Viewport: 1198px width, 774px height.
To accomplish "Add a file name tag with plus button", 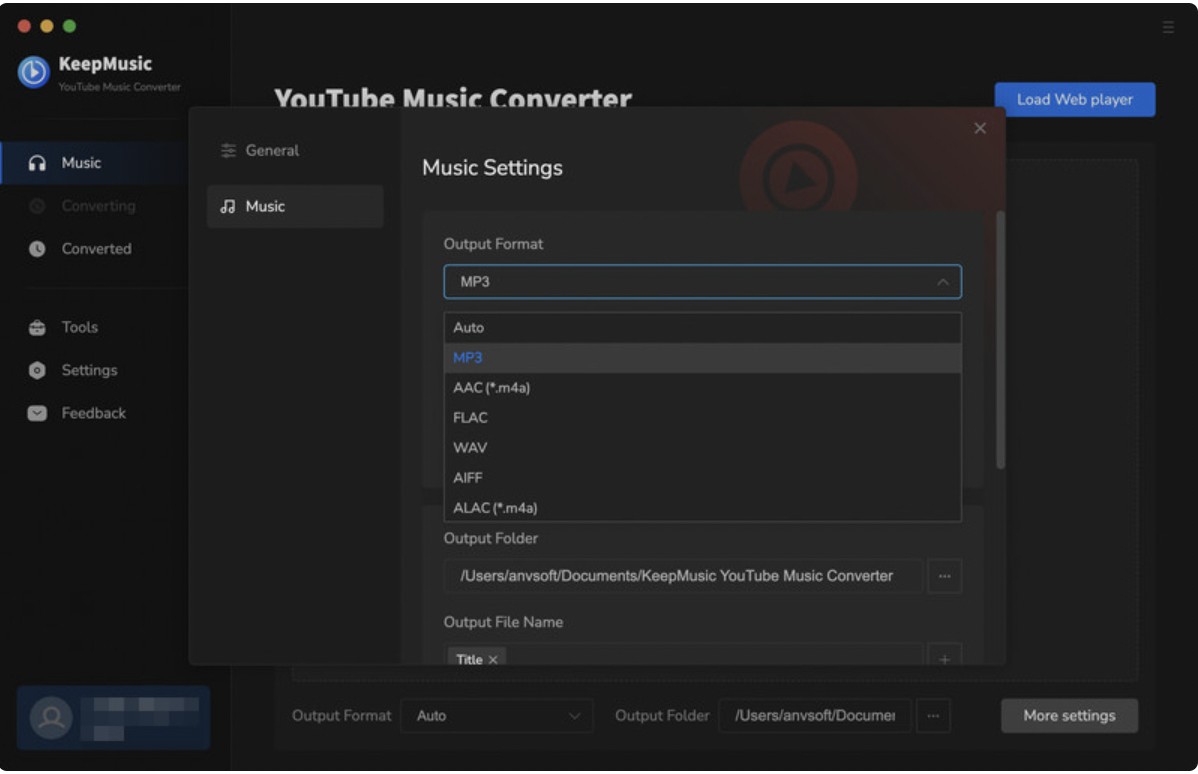I will (944, 658).
